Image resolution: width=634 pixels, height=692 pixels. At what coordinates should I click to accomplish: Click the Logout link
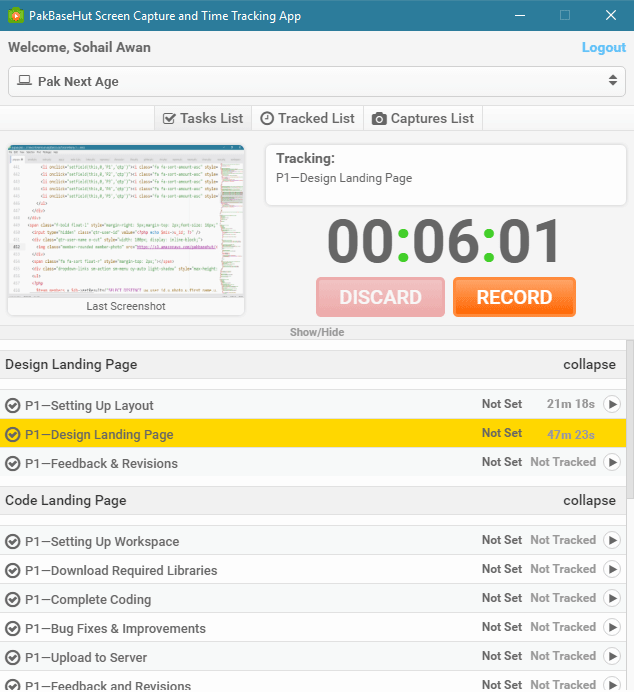(x=604, y=47)
